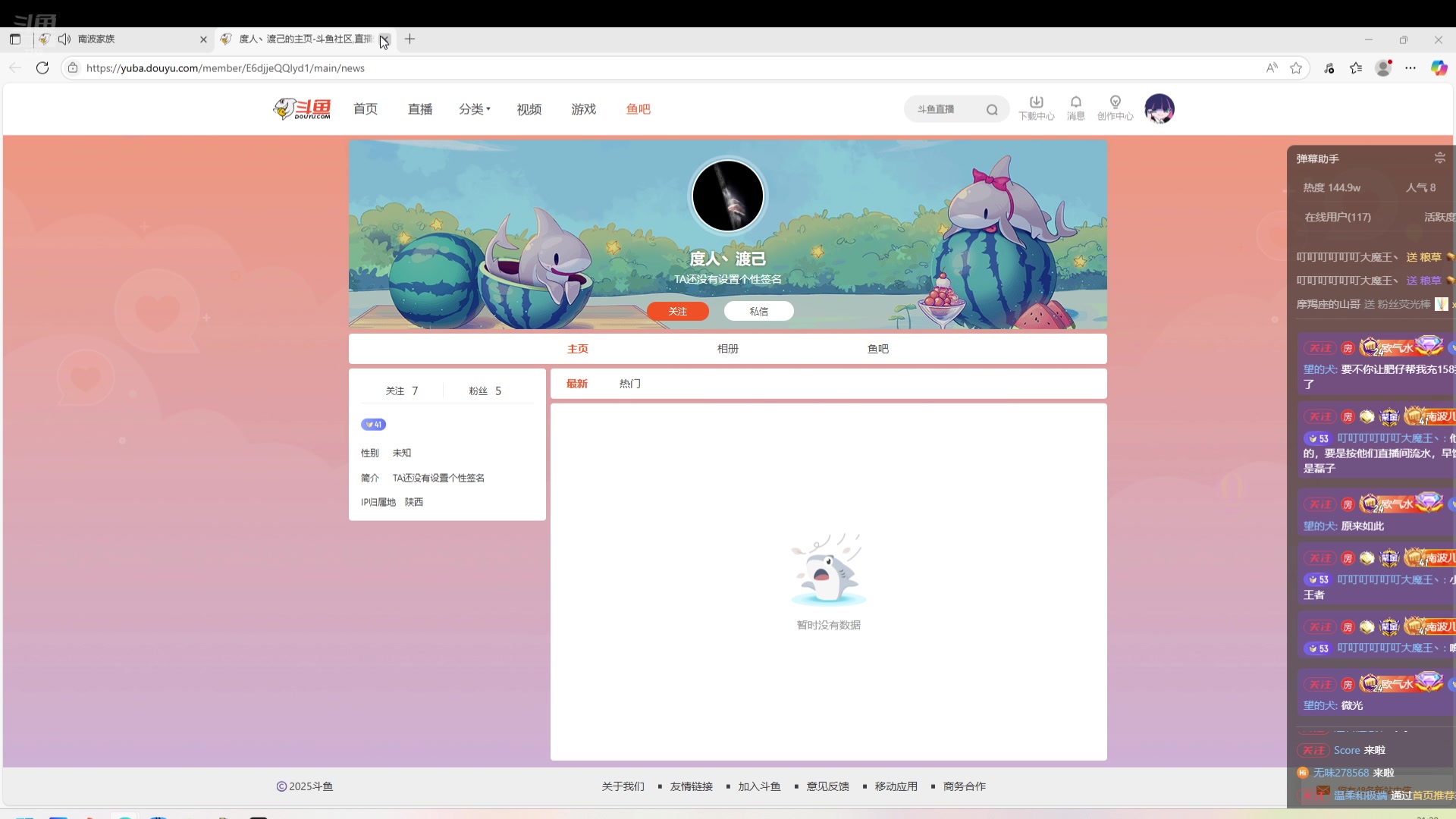Screen dimensions: 1456x819
Task: Select the 最新 posts tab
Action: point(577,384)
